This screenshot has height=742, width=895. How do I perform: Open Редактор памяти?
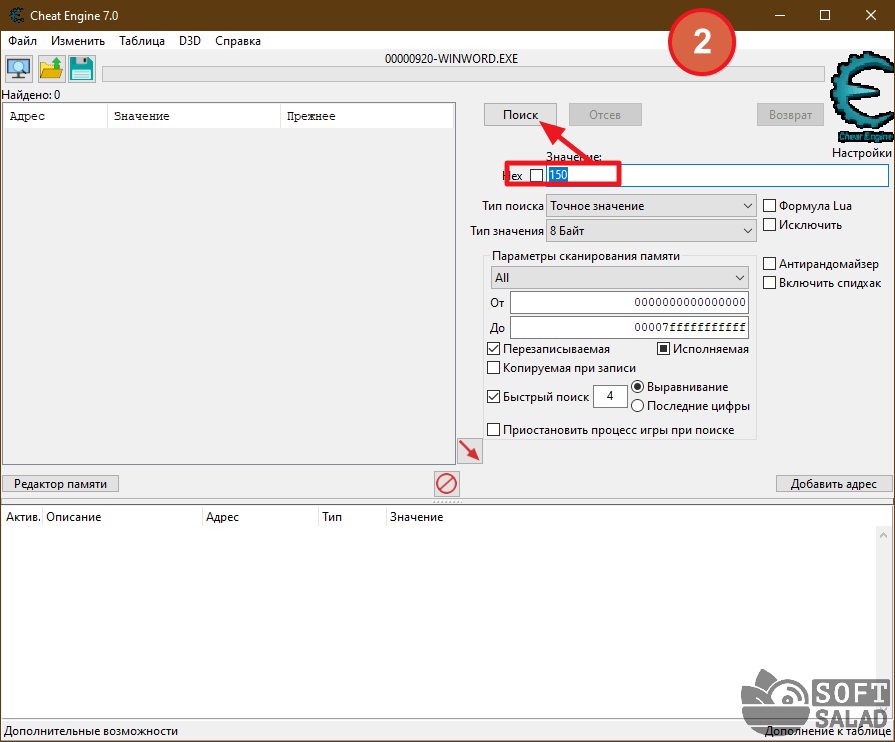61,484
